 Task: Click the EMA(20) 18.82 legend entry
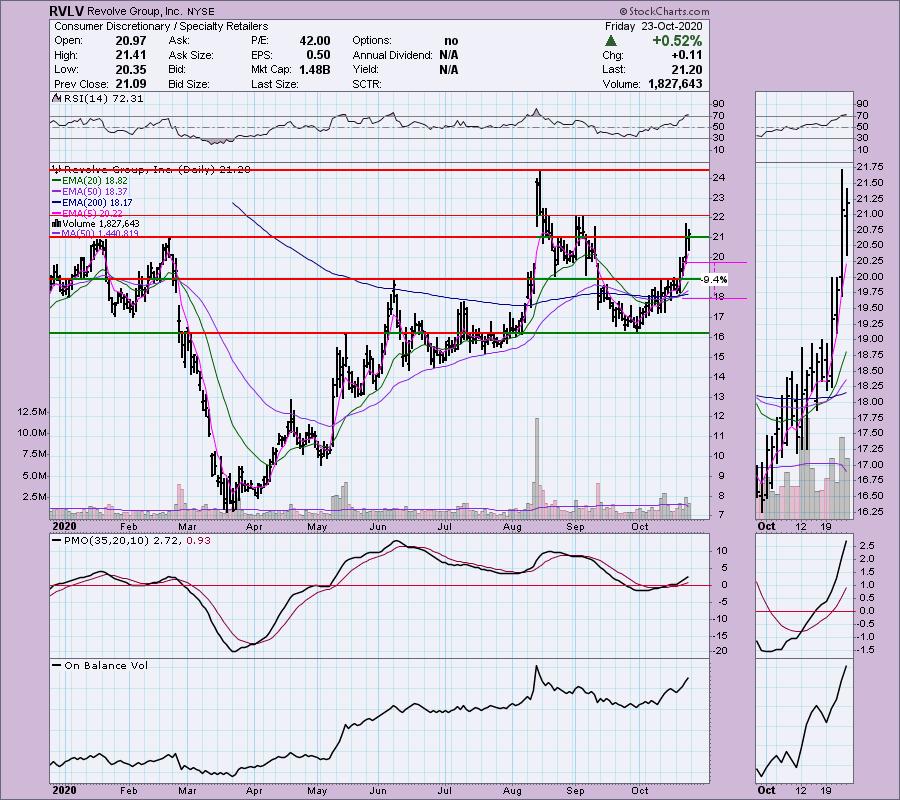95,181
